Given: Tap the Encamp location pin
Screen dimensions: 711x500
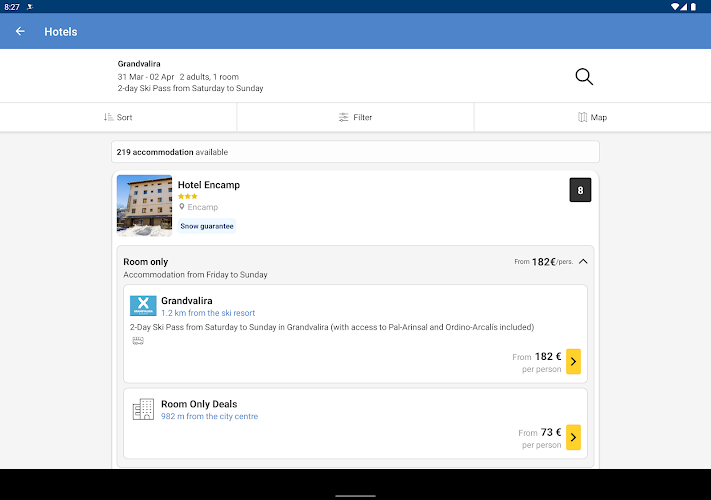Looking at the screenshot, I should click(181, 208).
